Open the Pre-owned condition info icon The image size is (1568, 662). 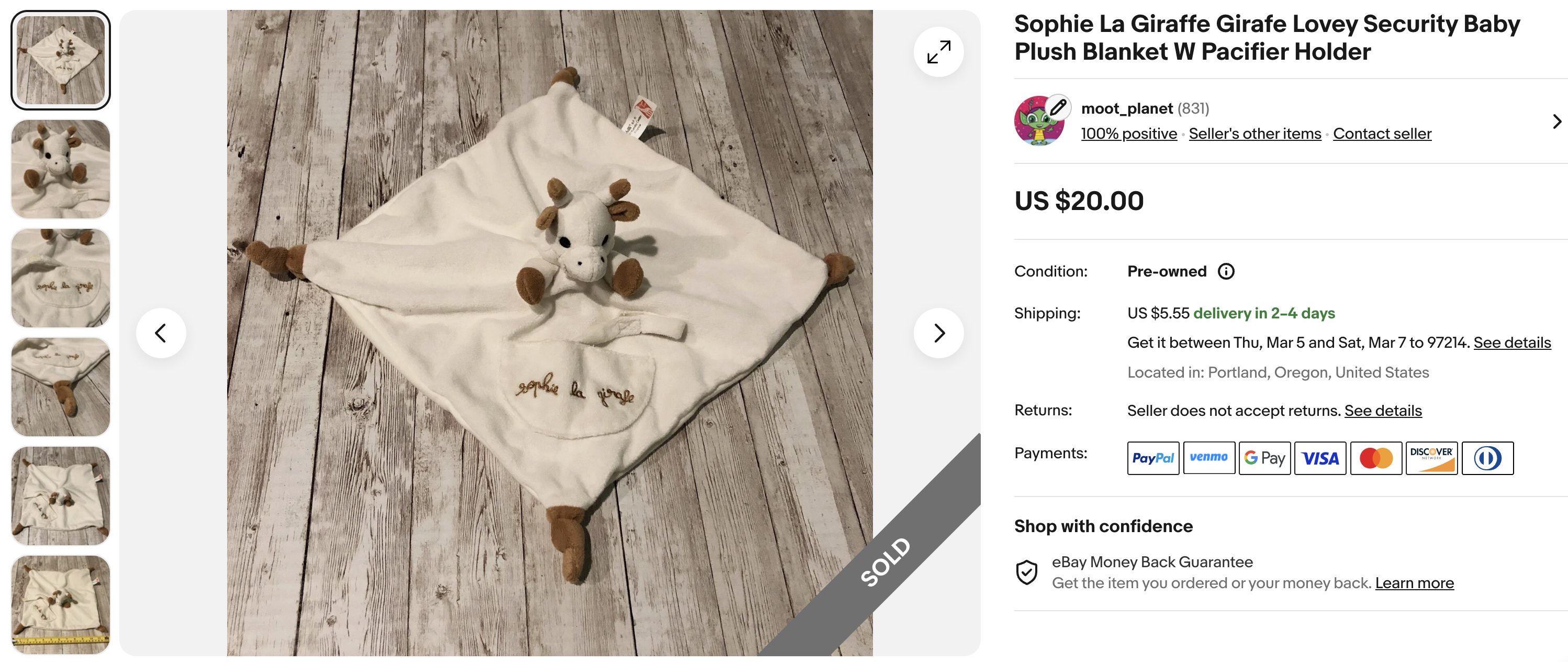coord(1226,272)
